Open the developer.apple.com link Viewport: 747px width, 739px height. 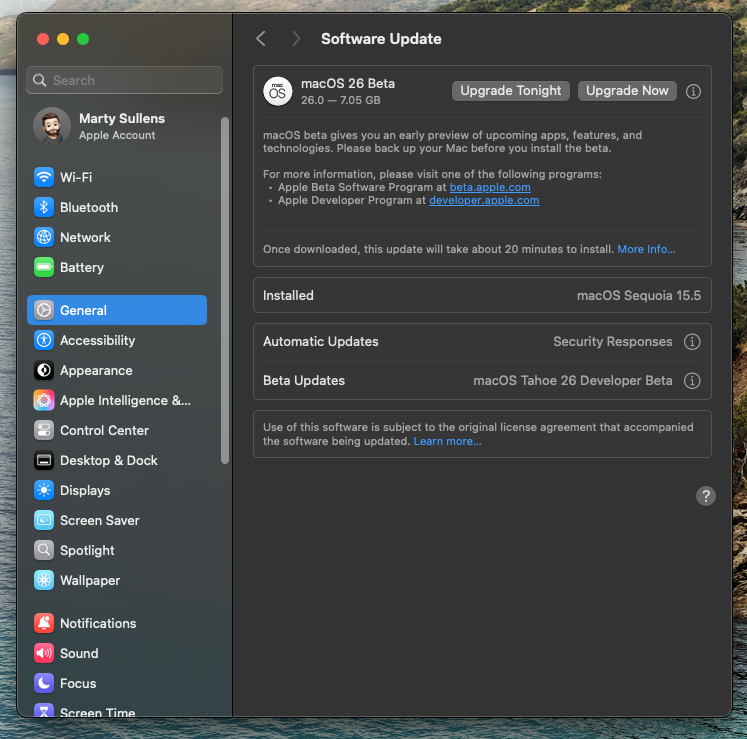[484, 200]
